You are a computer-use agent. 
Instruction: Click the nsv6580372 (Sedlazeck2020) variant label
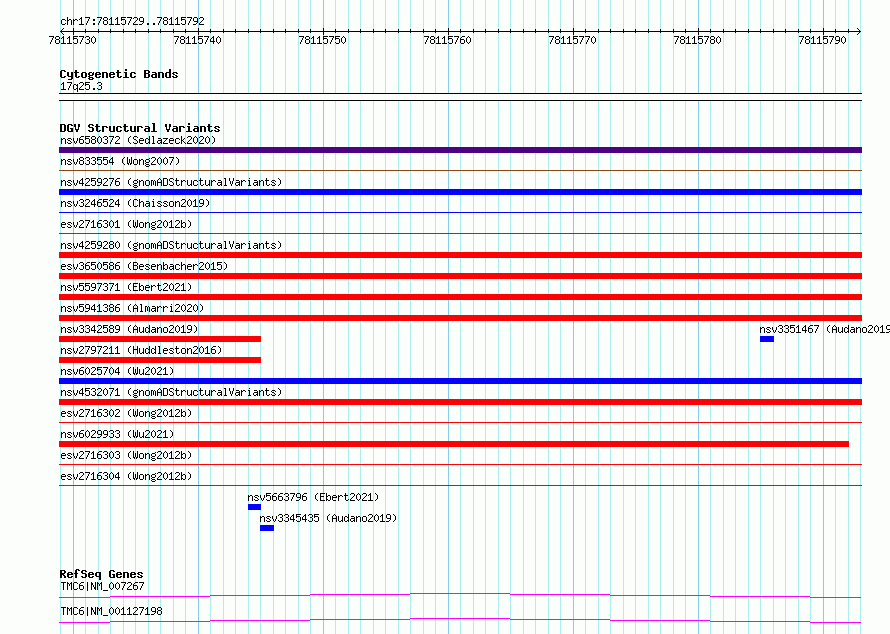click(x=138, y=140)
